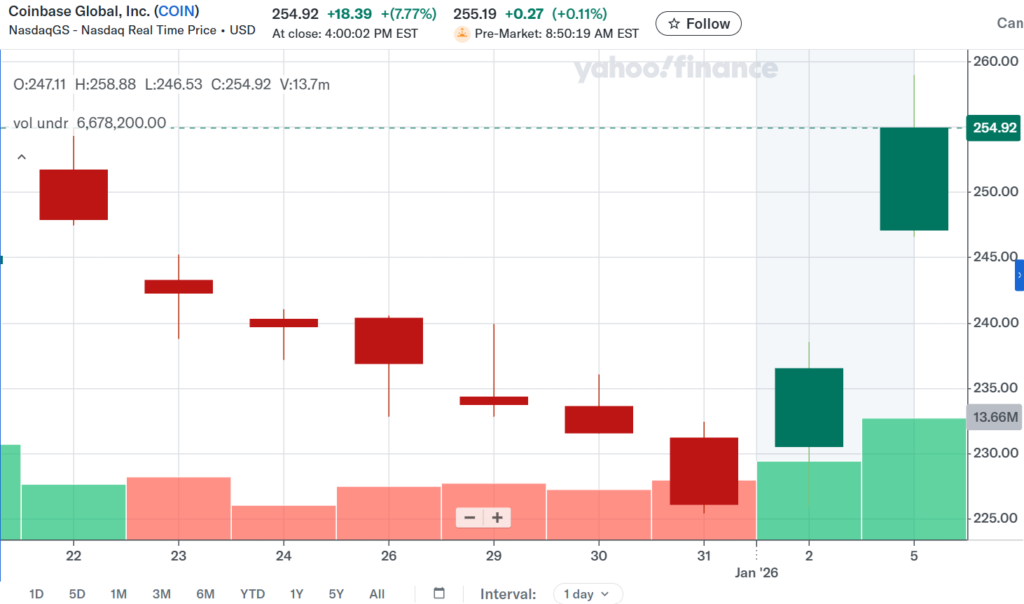The image size is (1024, 604).
Task: Click the blue arrow on the right price axis
Action: point(1018,274)
